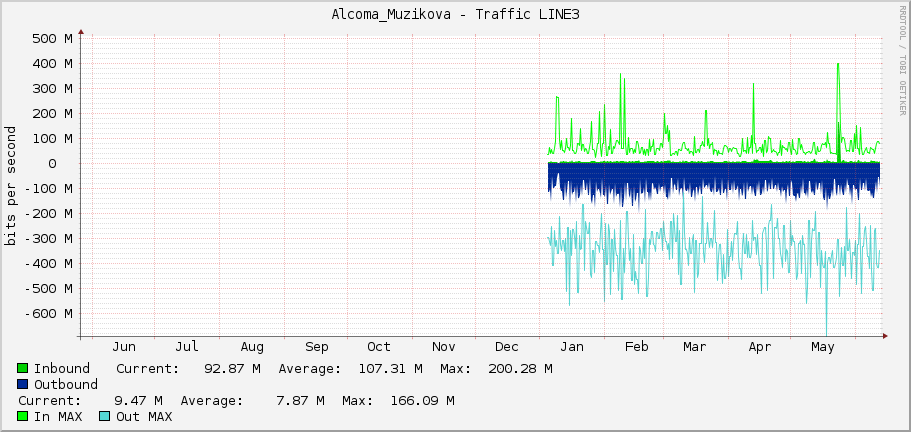Viewport: 911px width, 432px height.
Task: Click the Outbound dark blue legend swatch
Action: [23, 384]
